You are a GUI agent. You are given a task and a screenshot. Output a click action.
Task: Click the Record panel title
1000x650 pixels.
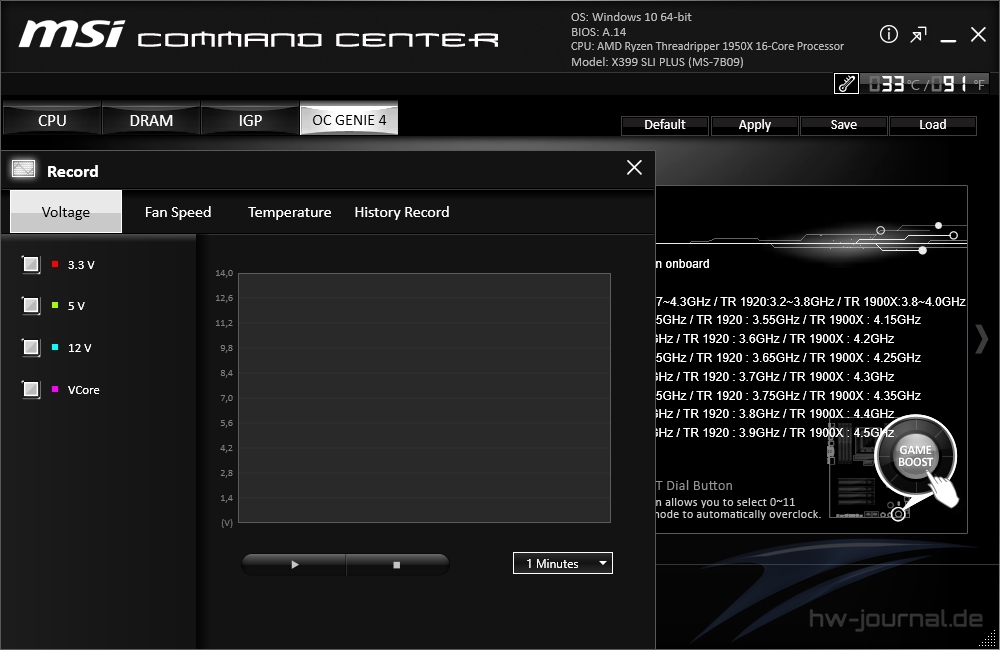(73, 171)
